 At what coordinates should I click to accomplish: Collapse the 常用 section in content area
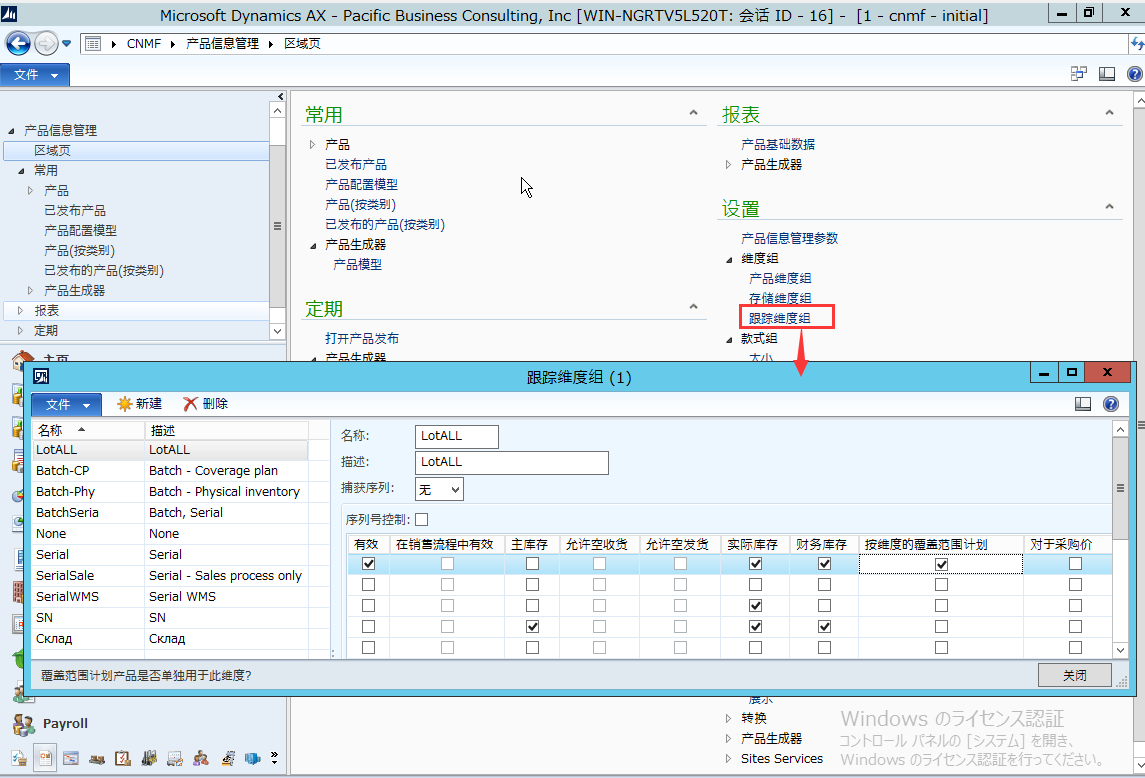693,112
